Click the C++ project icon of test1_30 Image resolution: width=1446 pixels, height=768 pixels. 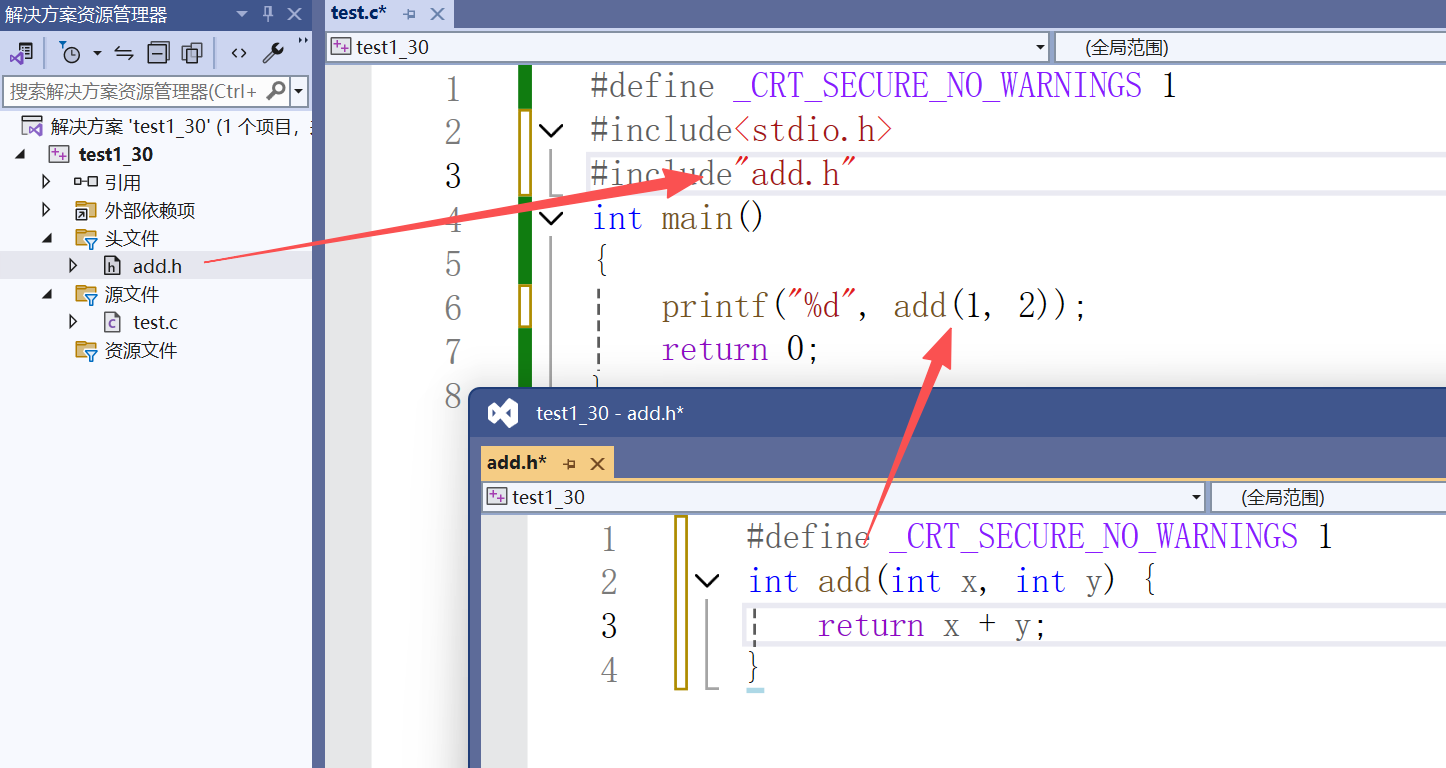[60, 154]
